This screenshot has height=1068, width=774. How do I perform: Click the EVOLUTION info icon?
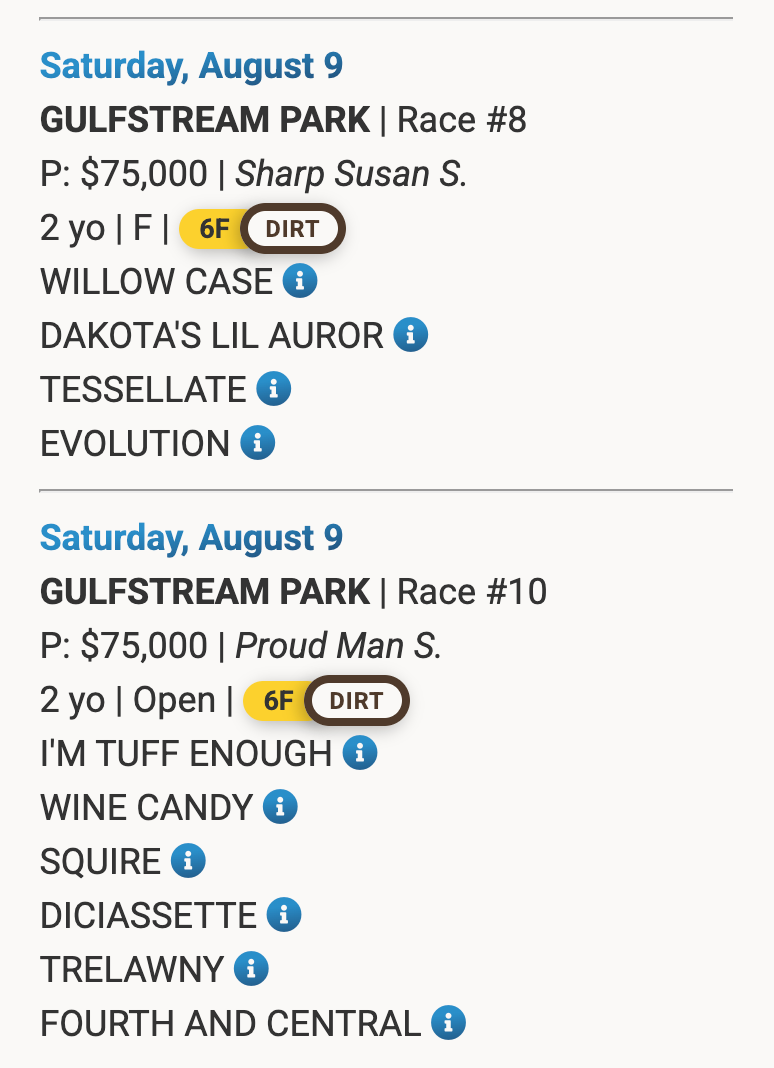click(x=258, y=443)
